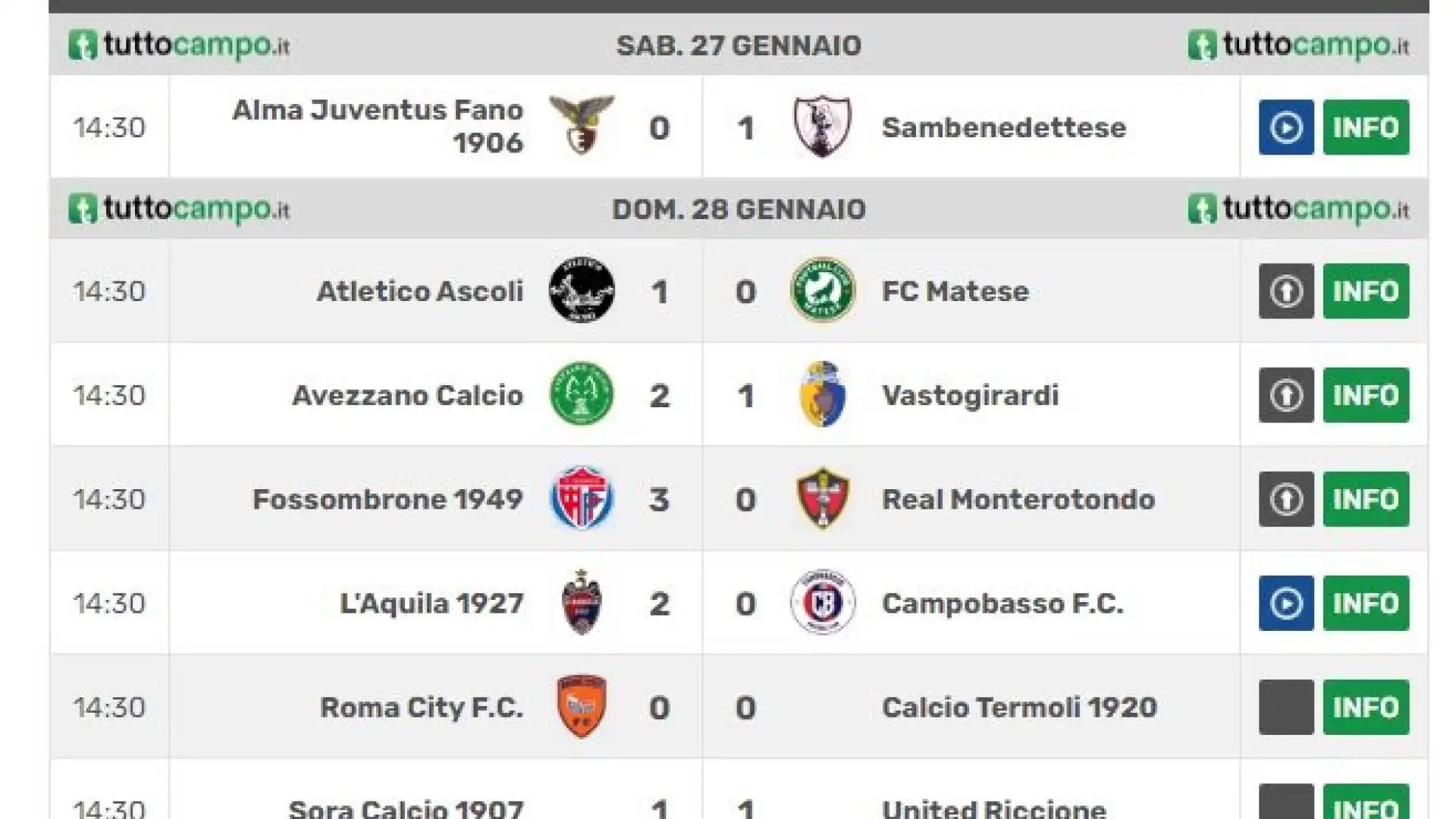Play video for Alma Juventus Fano match
1456x819 pixels.
click(1286, 127)
